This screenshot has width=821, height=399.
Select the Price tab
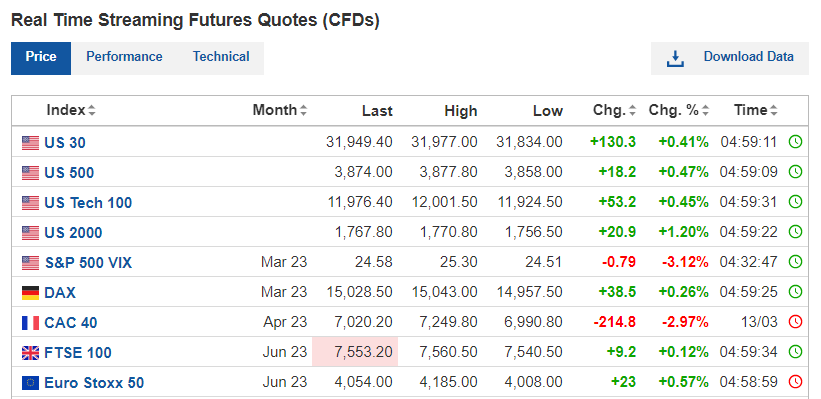(x=41, y=57)
